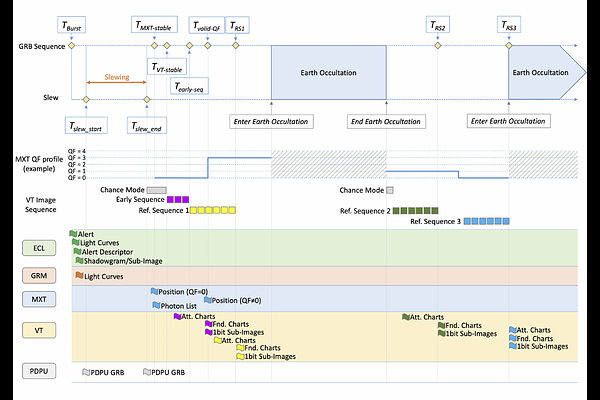Click the Photon List flag icon
This screenshot has height=400, width=600.
(154, 307)
